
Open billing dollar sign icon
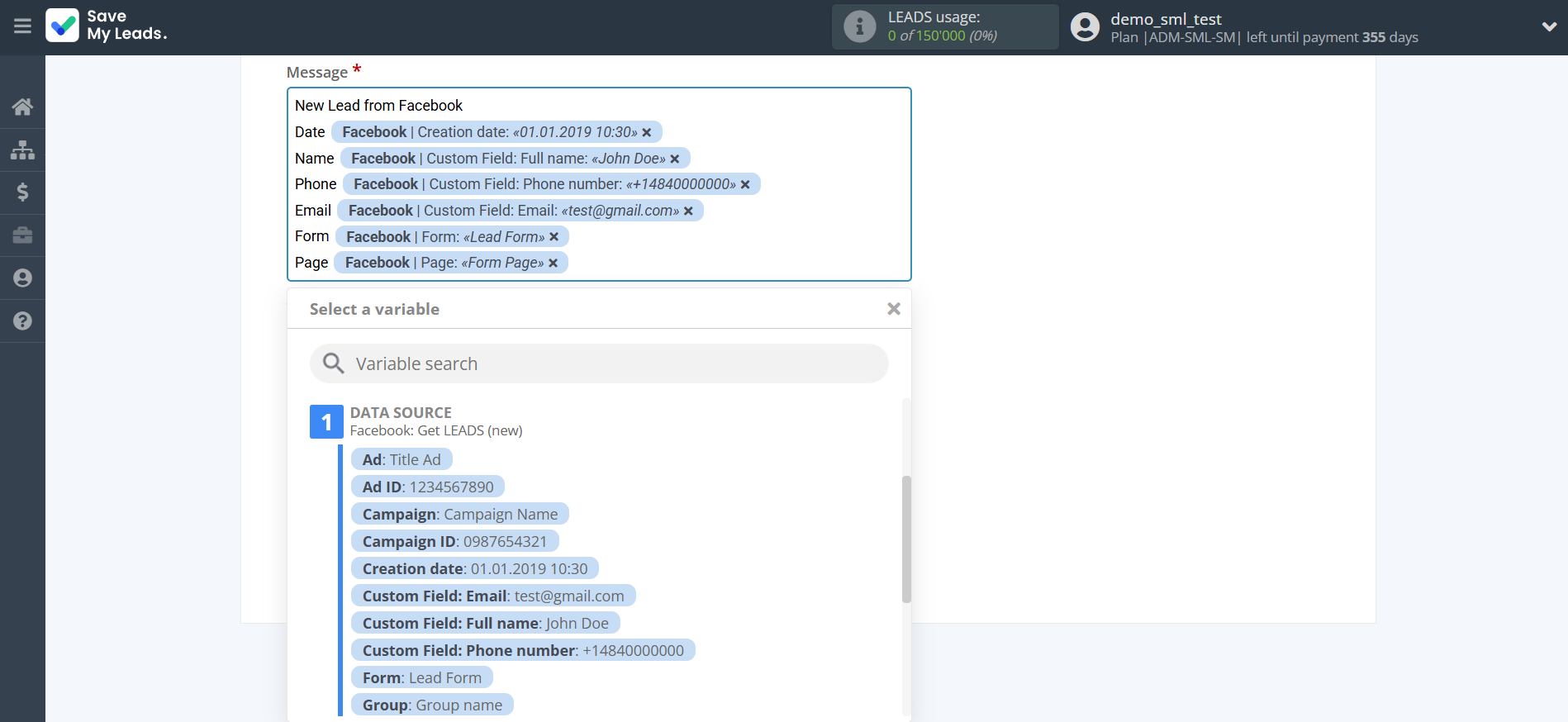22,192
